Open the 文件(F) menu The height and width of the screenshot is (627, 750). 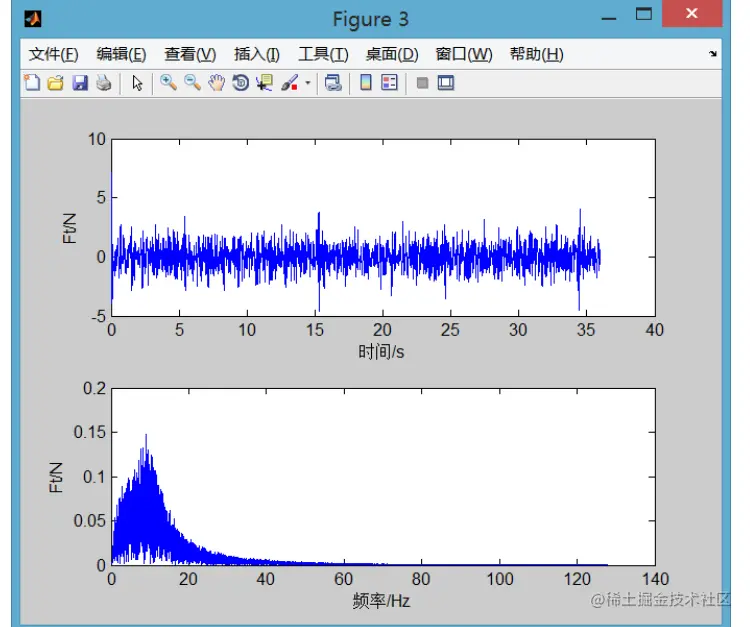point(54,54)
